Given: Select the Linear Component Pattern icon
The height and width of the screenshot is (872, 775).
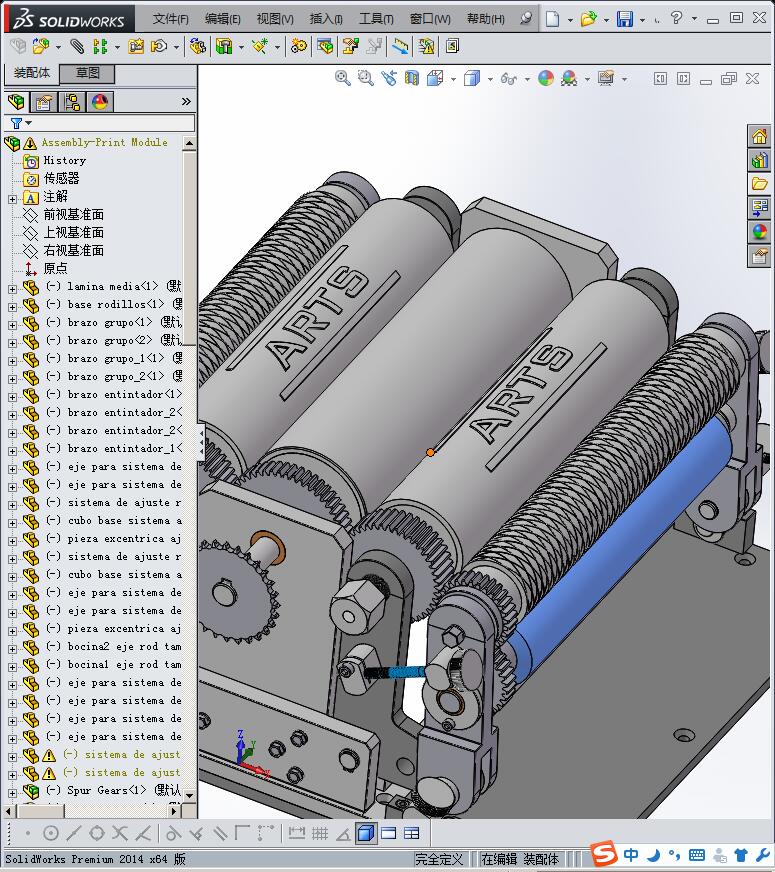Looking at the screenshot, I should [x=100, y=46].
